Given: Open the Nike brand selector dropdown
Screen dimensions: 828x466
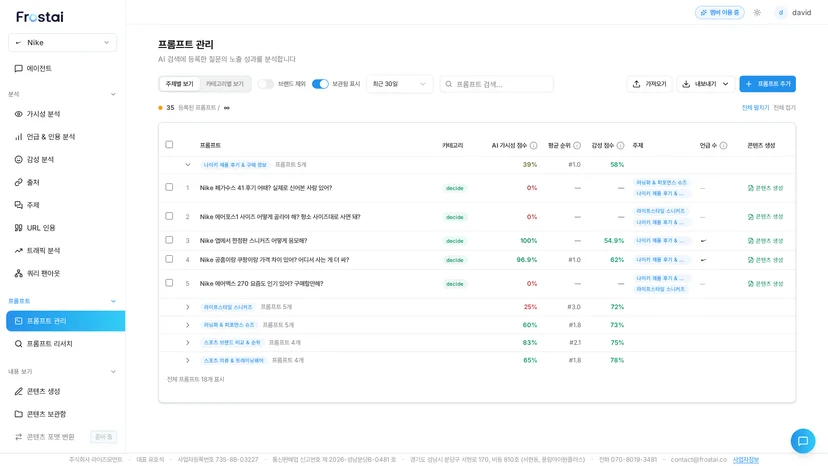Looking at the screenshot, I should (62, 43).
